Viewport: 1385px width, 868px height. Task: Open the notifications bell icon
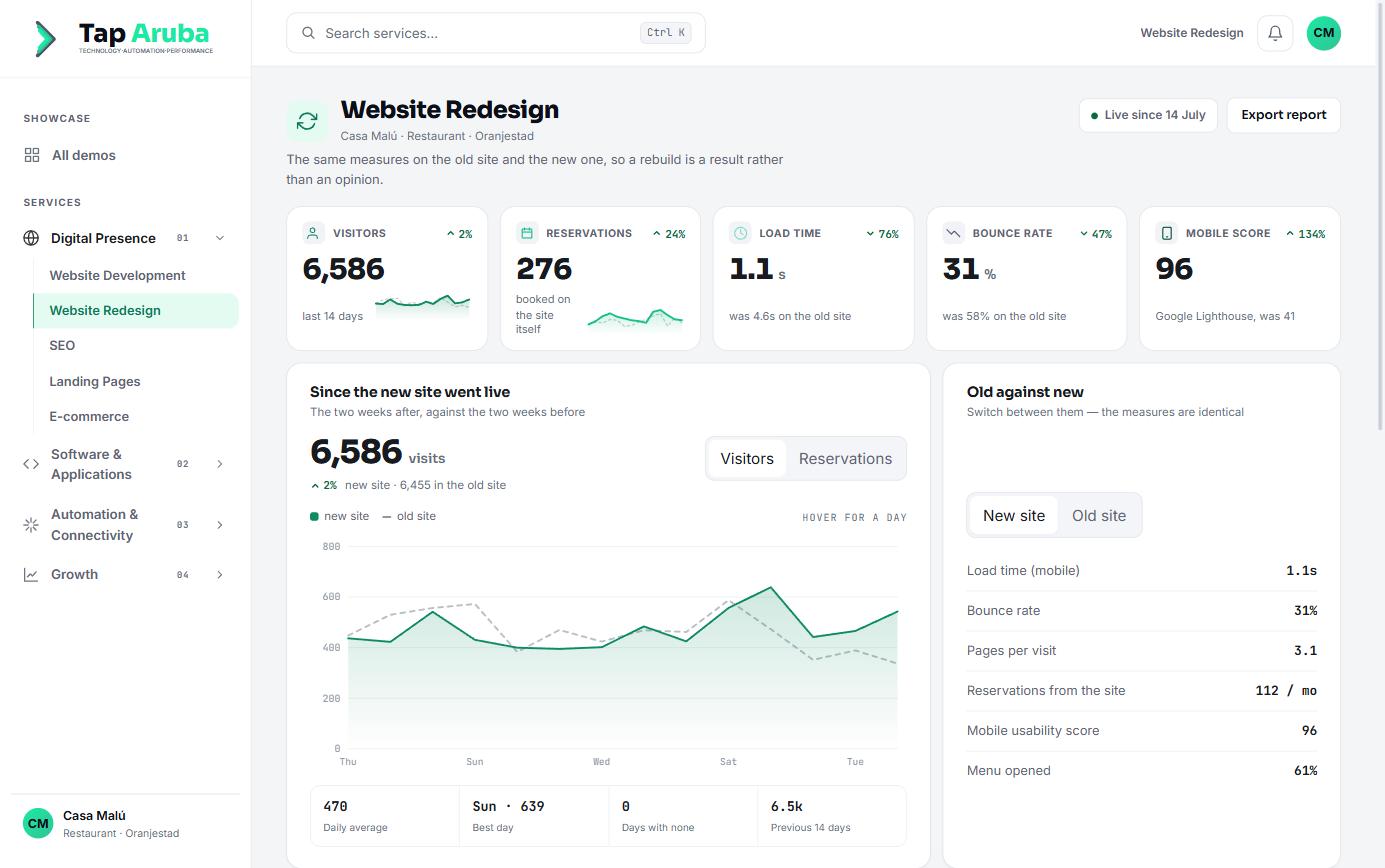[1275, 33]
